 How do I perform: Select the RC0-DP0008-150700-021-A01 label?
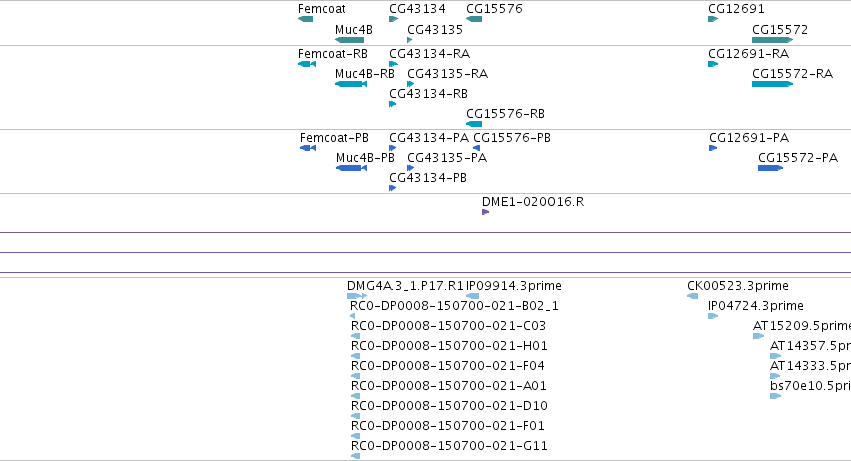point(449,386)
